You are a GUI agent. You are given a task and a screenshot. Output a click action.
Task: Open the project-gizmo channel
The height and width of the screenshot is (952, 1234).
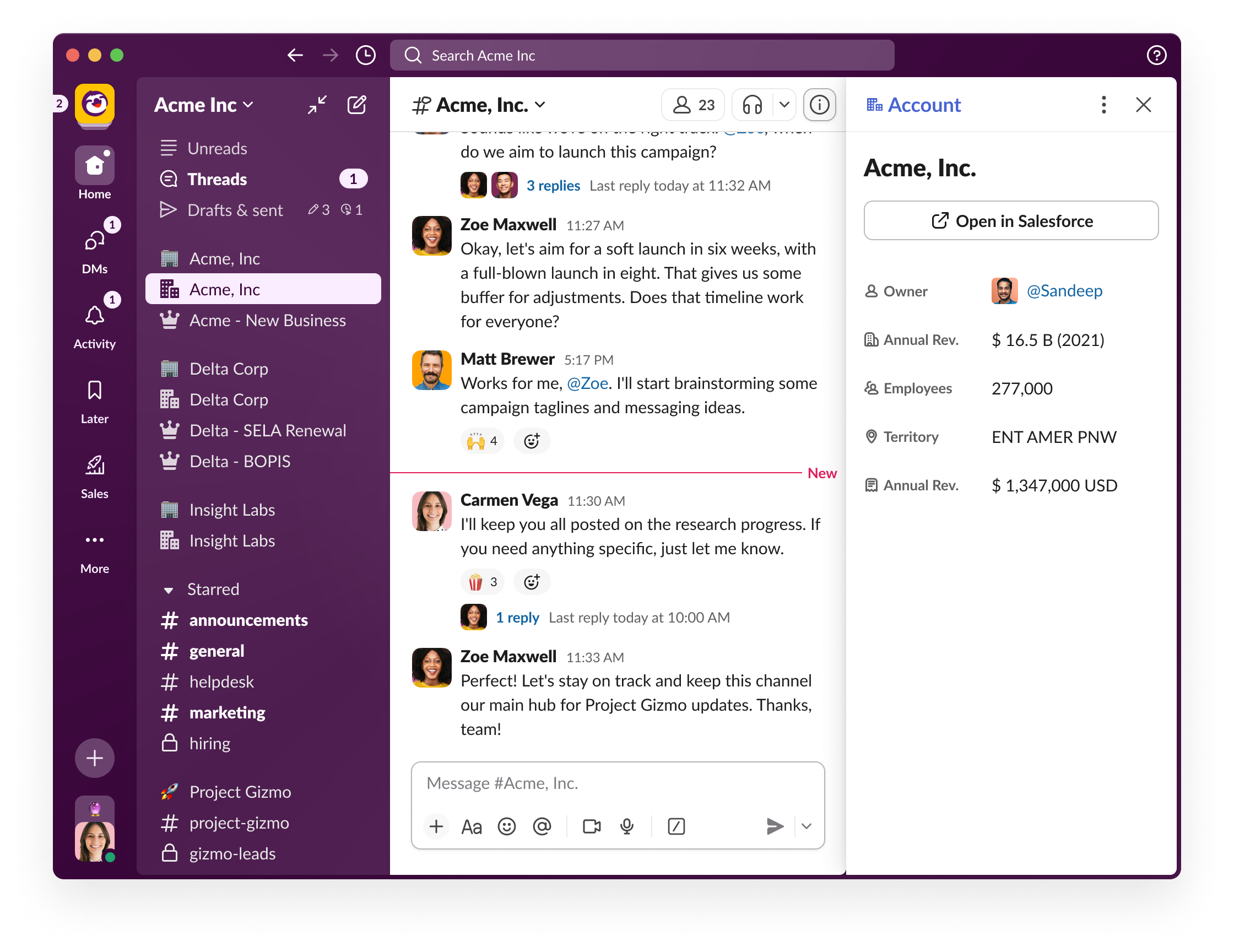point(263,823)
